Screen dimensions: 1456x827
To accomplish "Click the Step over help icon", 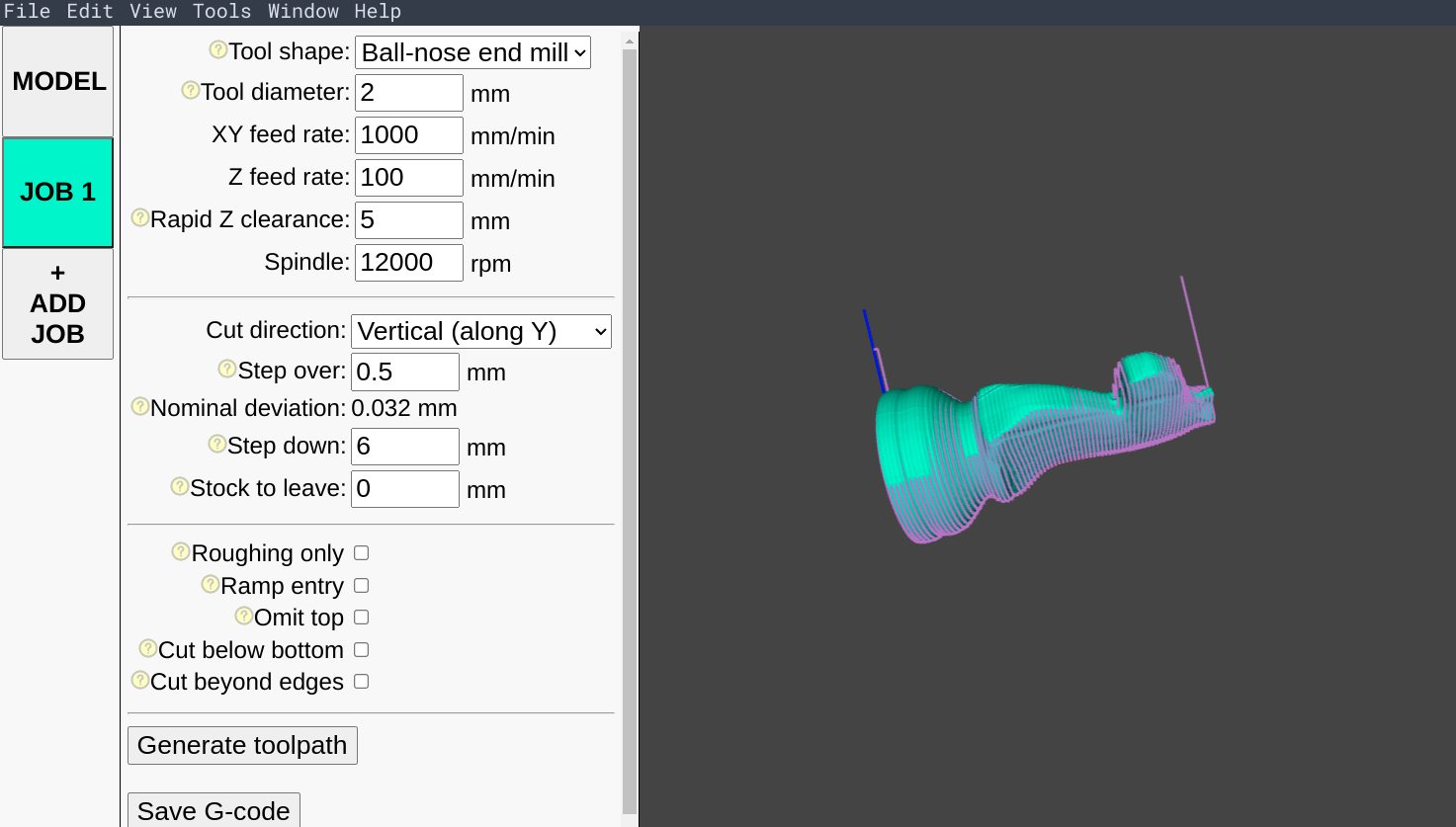I will 227,369.
